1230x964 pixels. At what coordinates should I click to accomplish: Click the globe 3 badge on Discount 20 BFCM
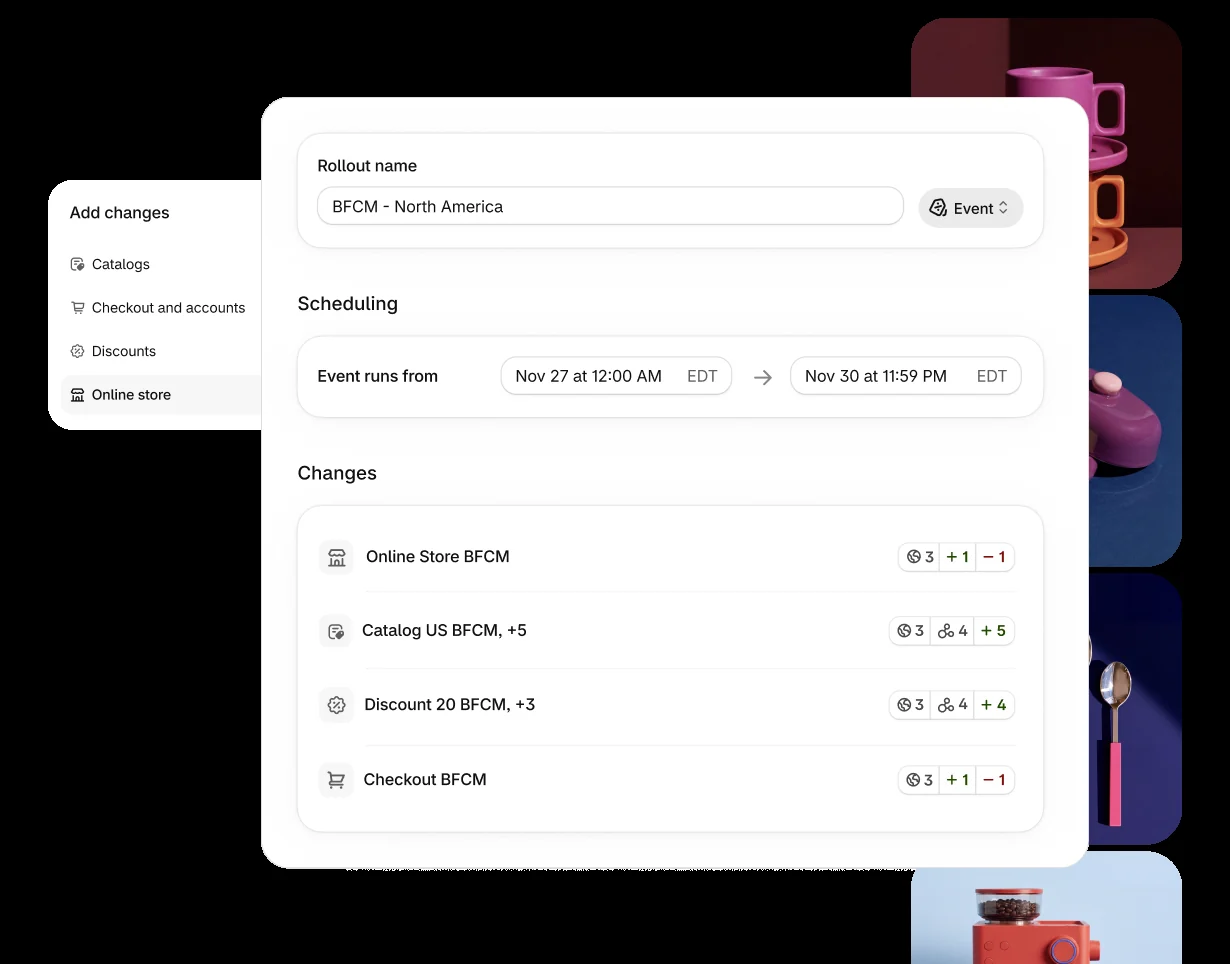[x=910, y=705]
